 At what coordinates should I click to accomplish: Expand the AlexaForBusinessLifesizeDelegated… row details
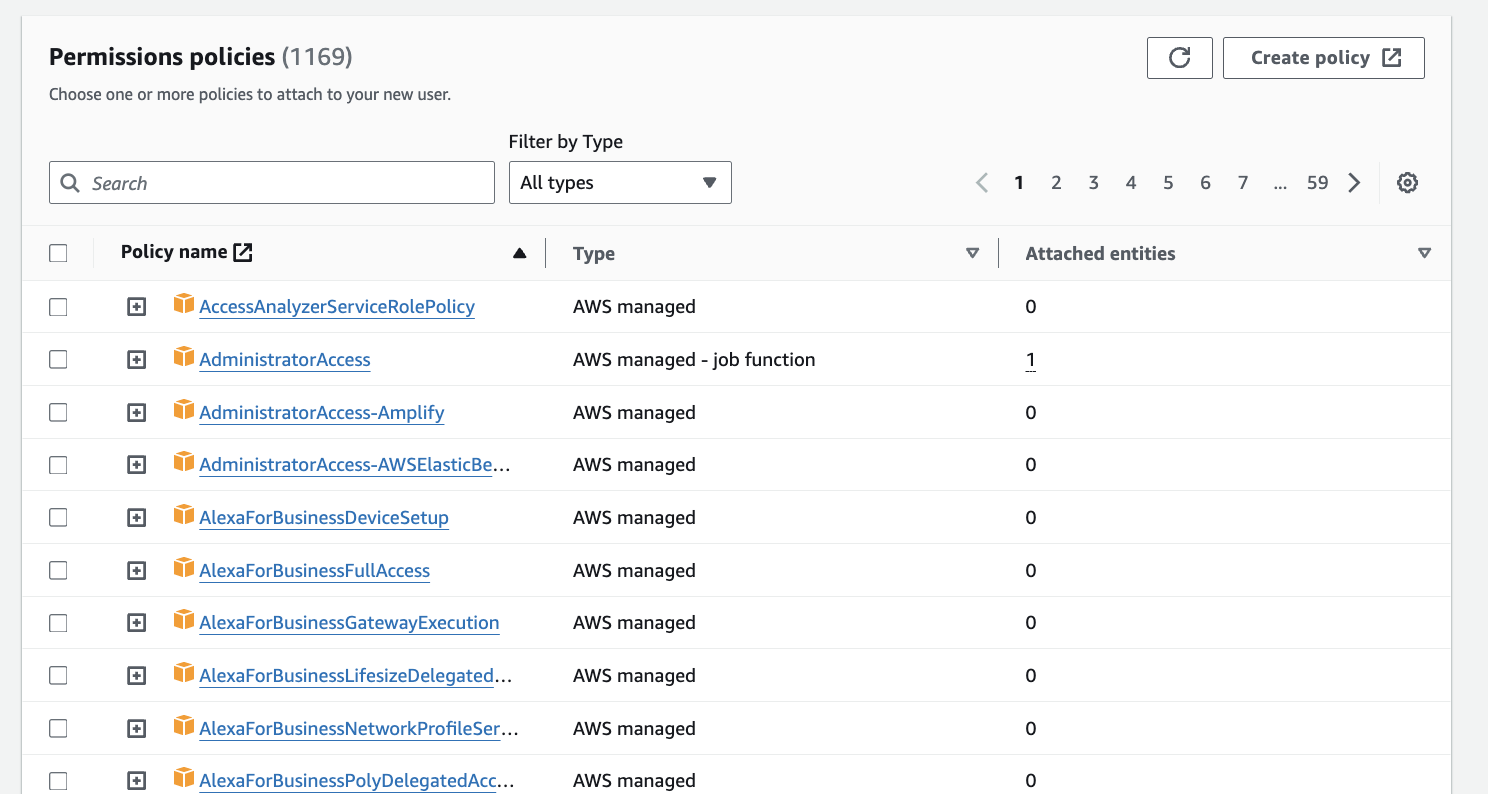click(x=137, y=676)
